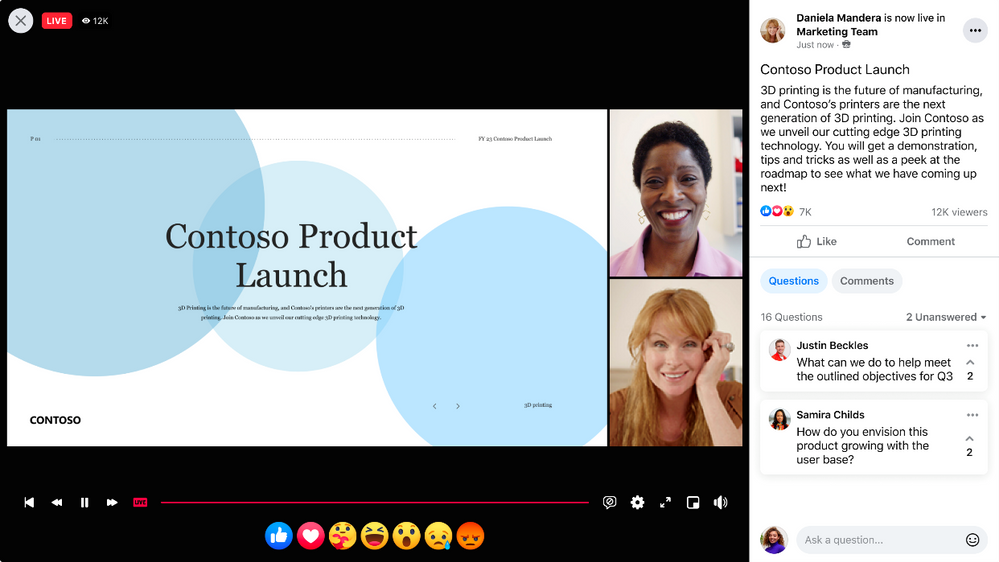Click the red LIVE badge at top

(57, 20)
